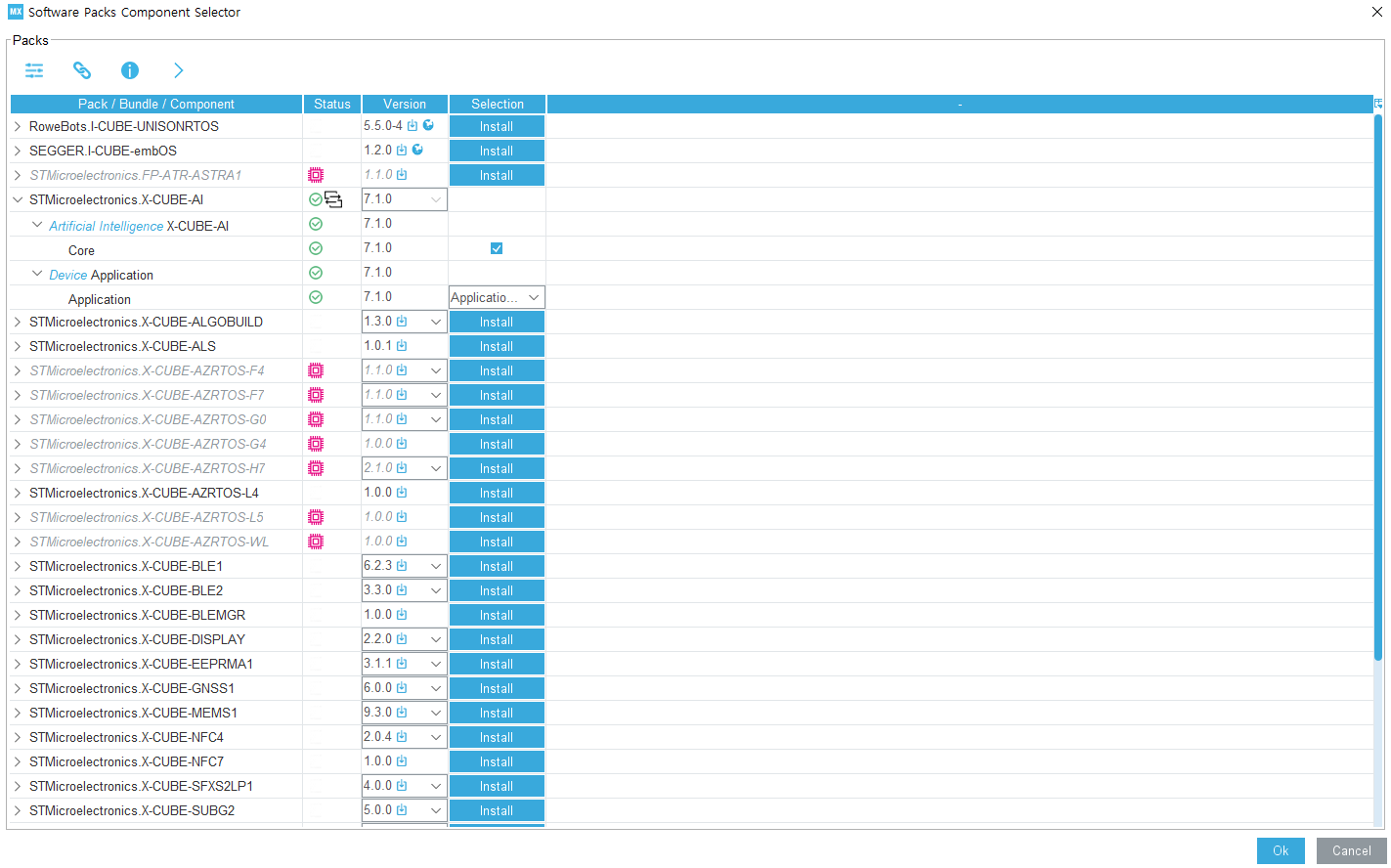Open the X-CUBE-MEMS1 version 9.3.0 dropdown

pyautogui.click(x=405, y=713)
